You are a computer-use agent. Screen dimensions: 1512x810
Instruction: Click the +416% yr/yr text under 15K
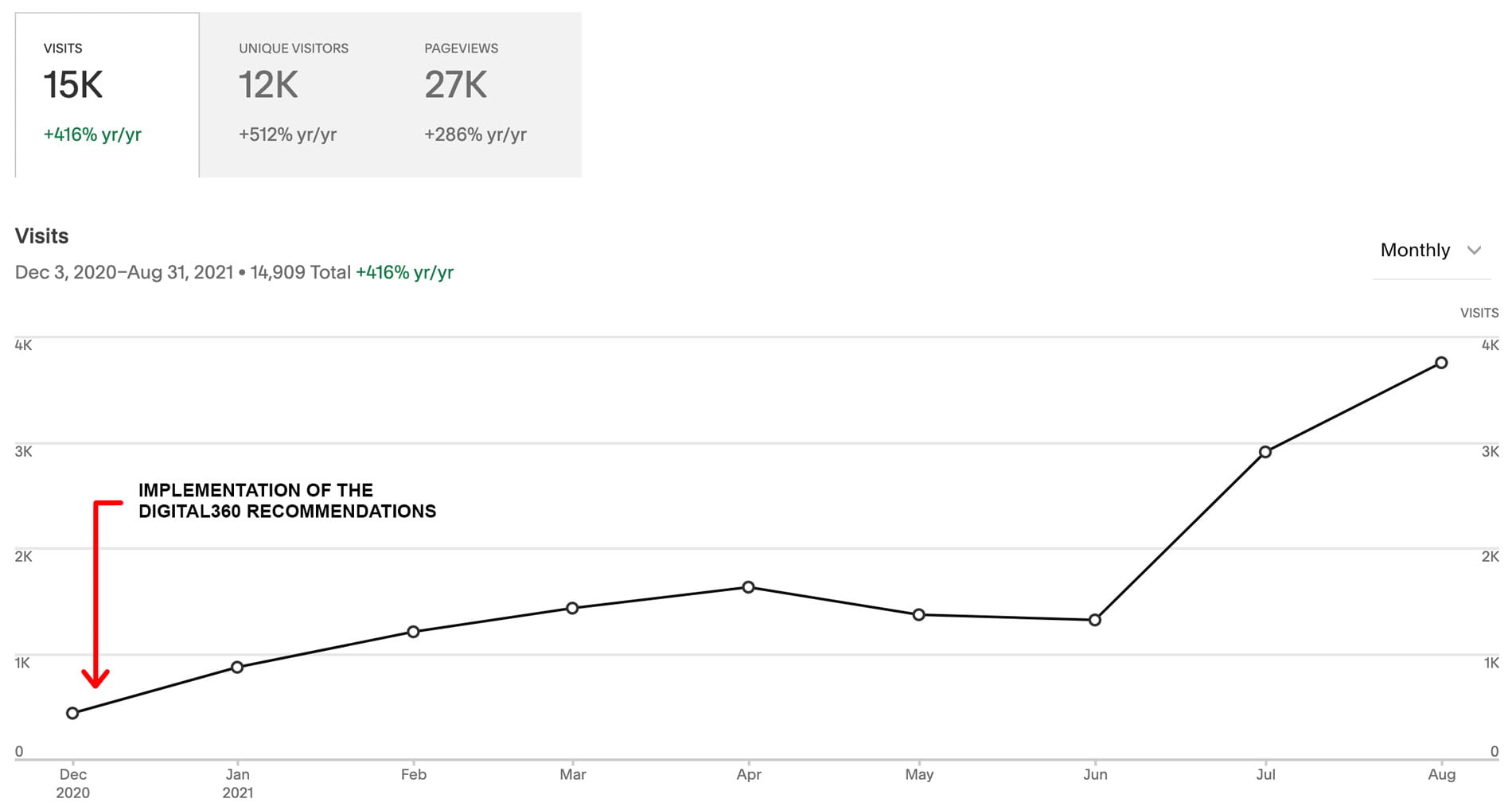click(92, 134)
